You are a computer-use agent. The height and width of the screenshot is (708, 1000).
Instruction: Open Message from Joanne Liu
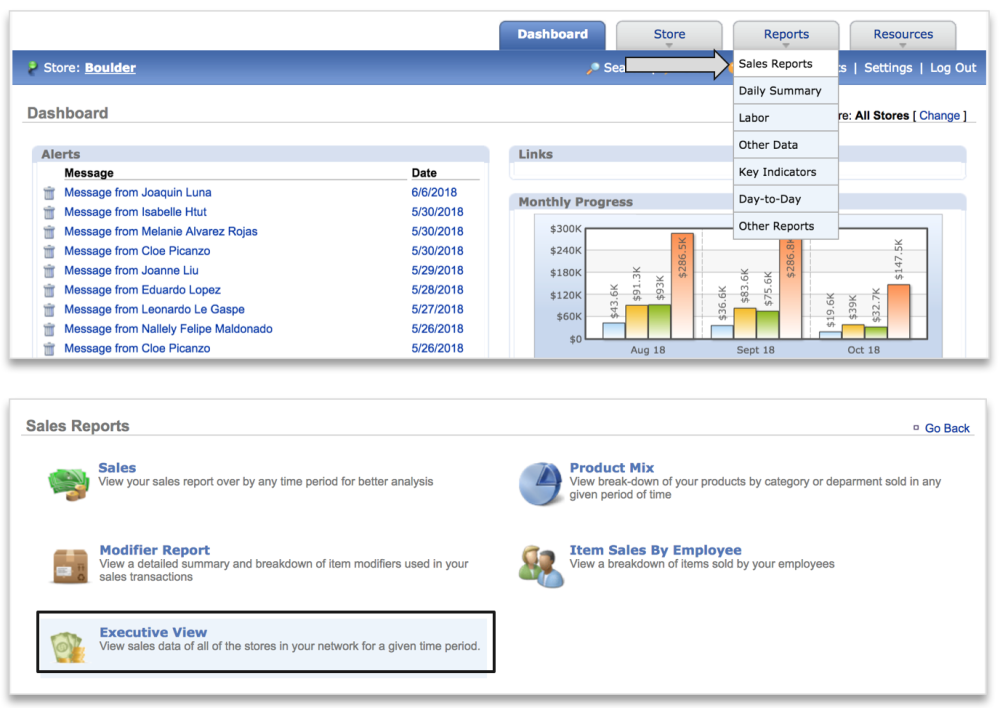(x=131, y=270)
